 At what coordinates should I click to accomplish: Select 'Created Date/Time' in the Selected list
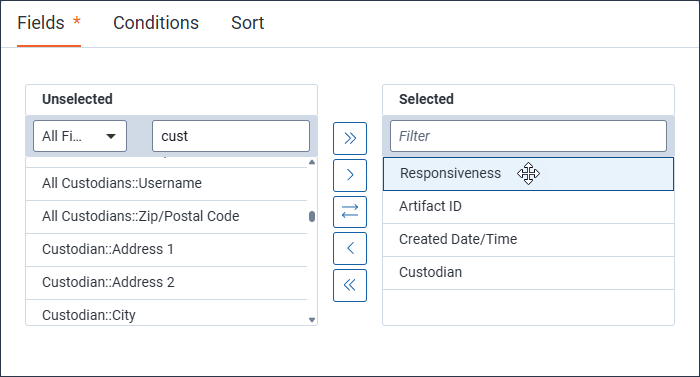pyautogui.click(x=528, y=240)
